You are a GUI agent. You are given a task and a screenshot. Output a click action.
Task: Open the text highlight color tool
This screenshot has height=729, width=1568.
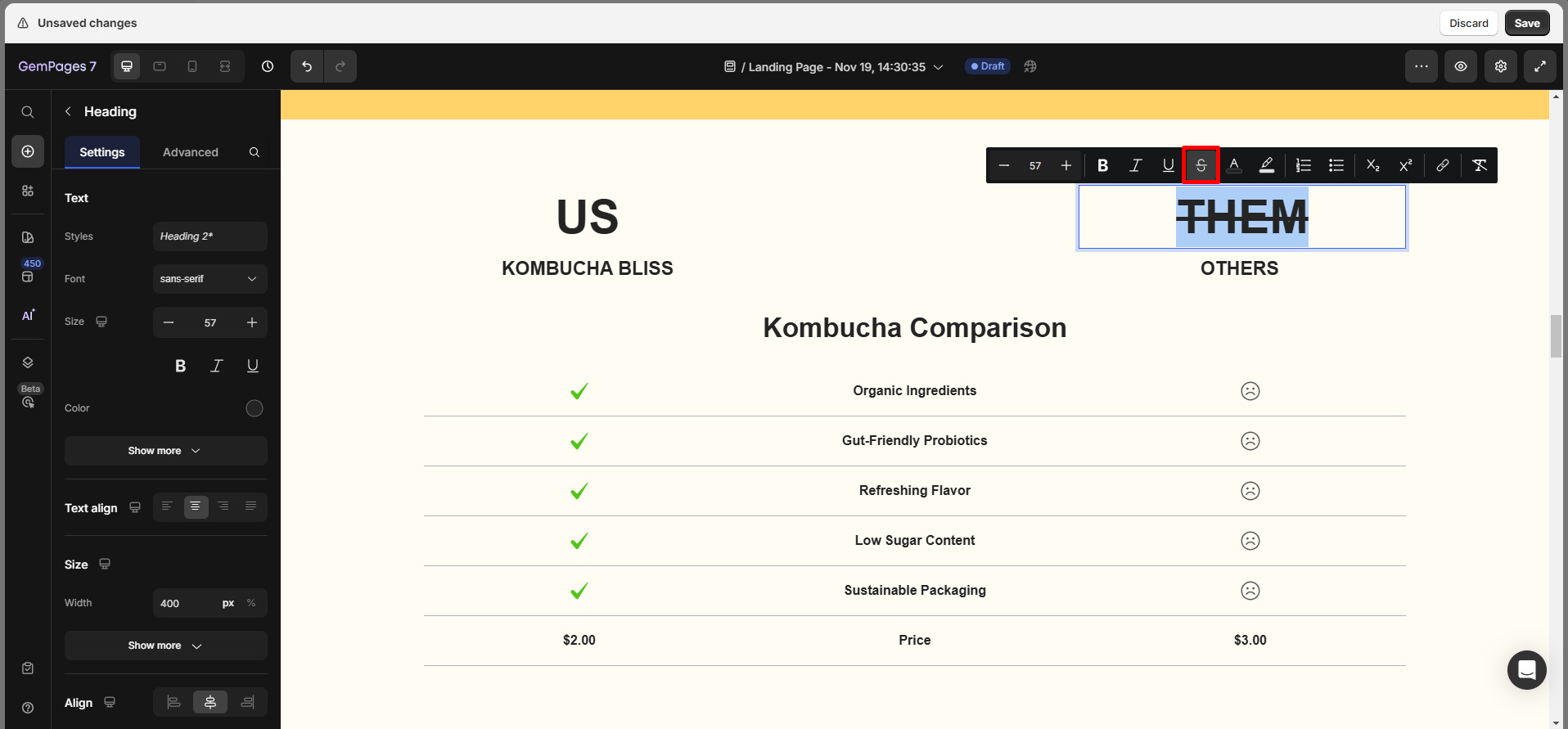[x=1266, y=165]
